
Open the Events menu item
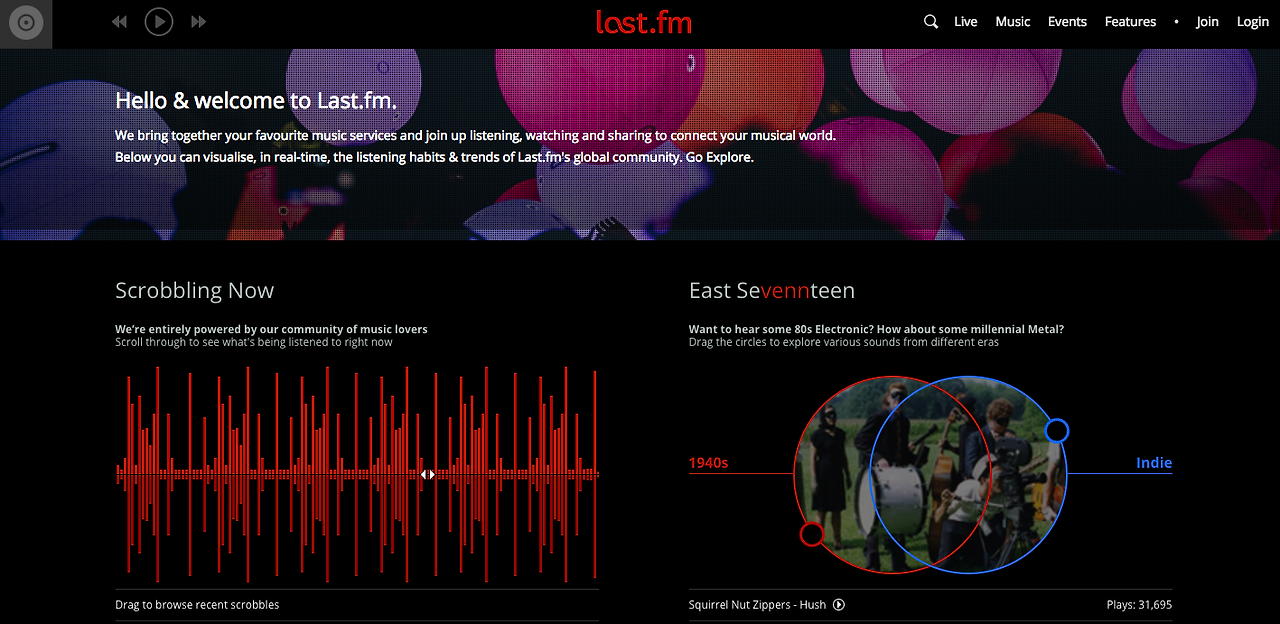tap(1067, 22)
